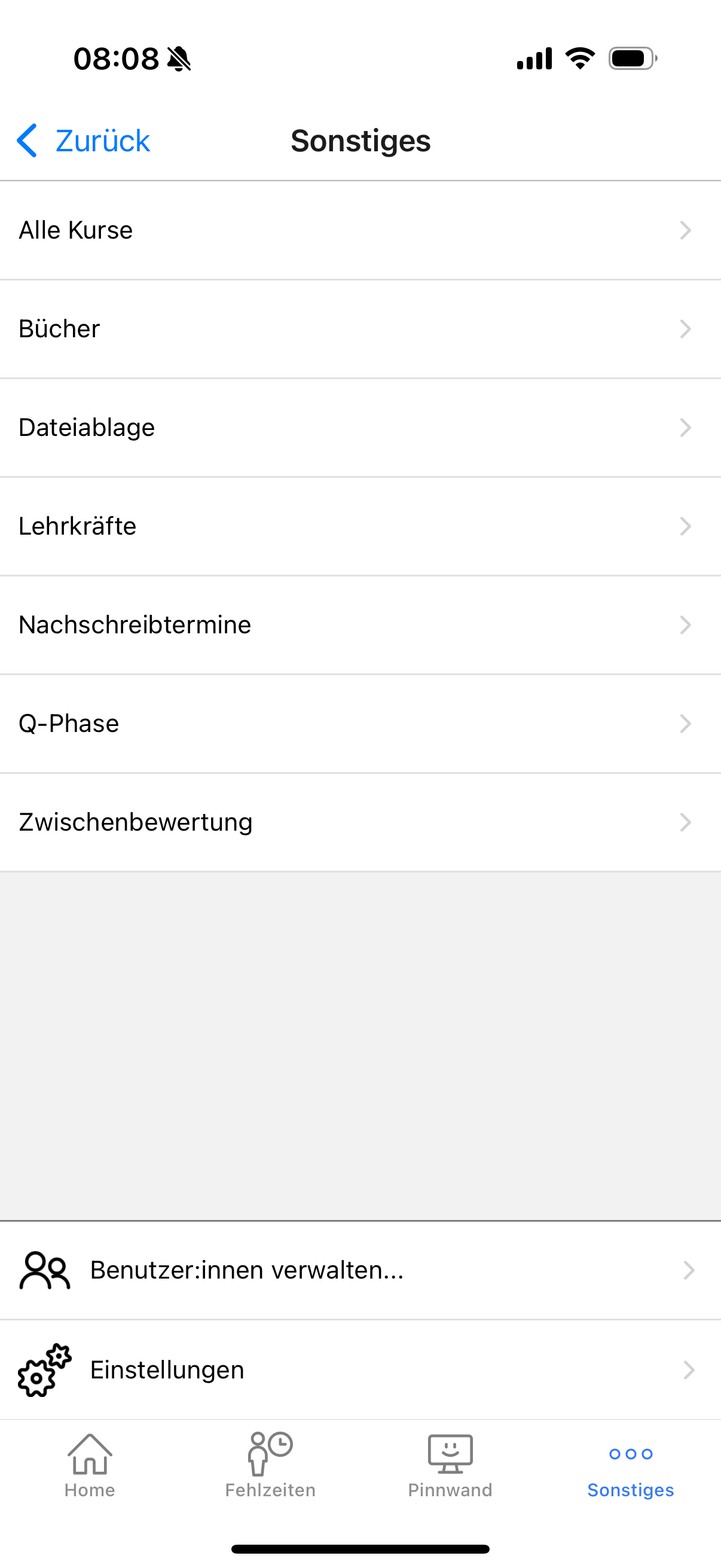Screen dimensions: 721x1568
Task: Tap the home indicator bar
Action: point(360,1549)
